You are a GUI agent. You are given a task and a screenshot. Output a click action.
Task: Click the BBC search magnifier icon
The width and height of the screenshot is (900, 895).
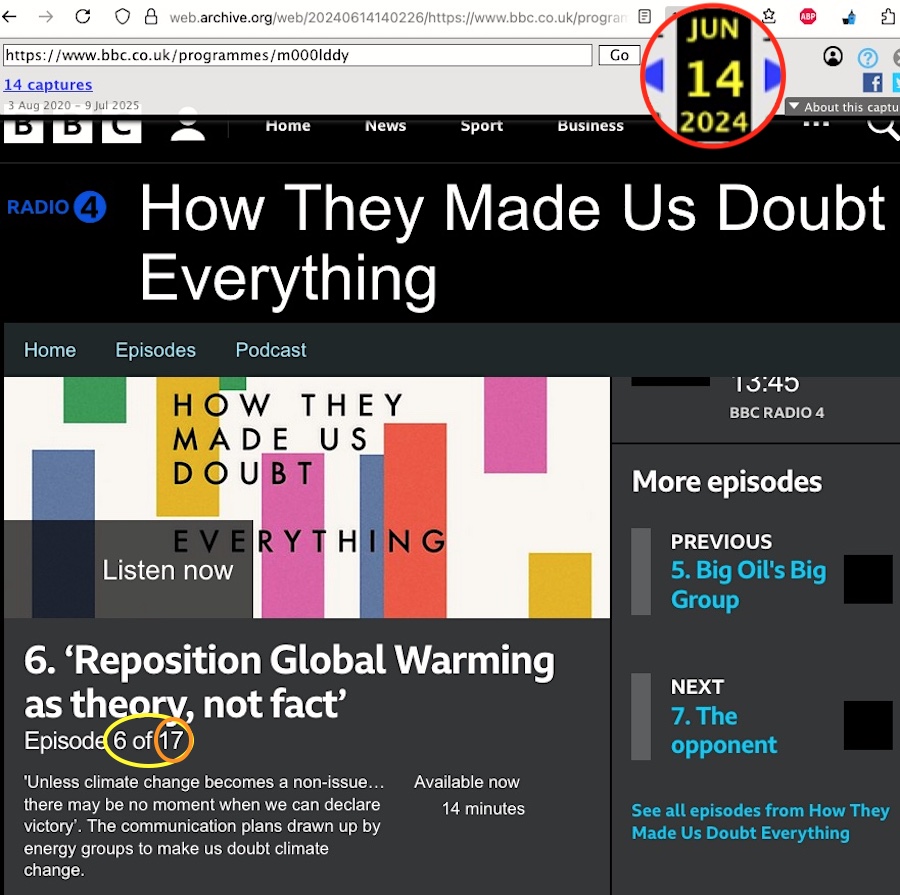click(882, 125)
